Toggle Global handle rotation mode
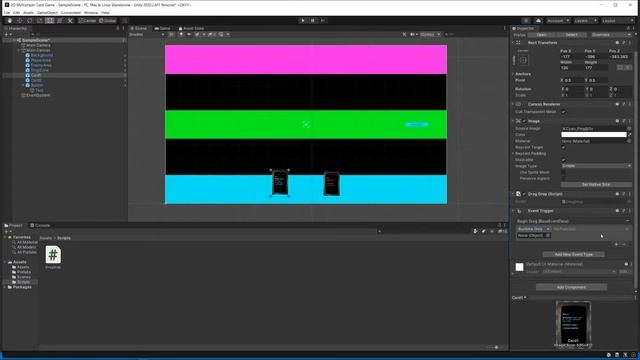The width and height of the screenshot is (640, 360). tap(108, 20)
